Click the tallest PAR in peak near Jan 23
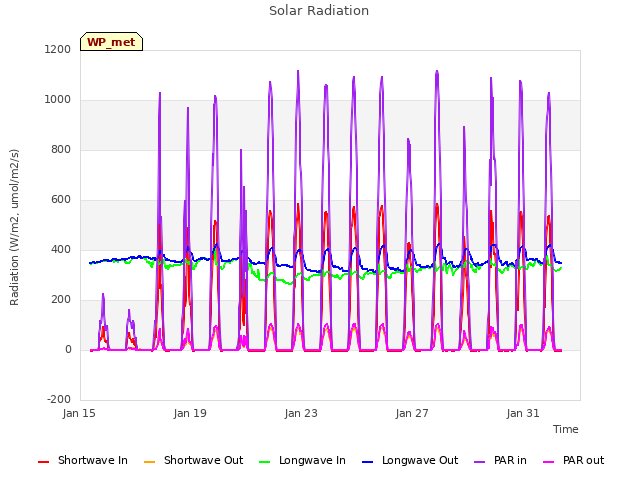Viewport: 640px width, 480px height. [x=298, y=71]
